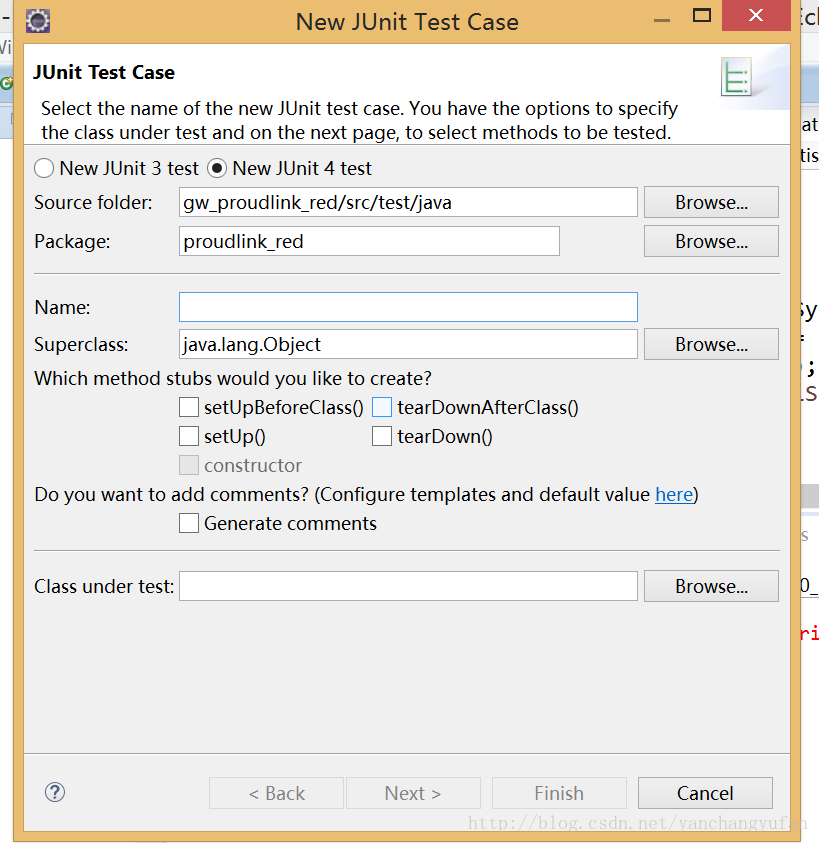Tick the tearDown() stub checkbox
This screenshot has width=819, height=843.
[x=382, y=436]
